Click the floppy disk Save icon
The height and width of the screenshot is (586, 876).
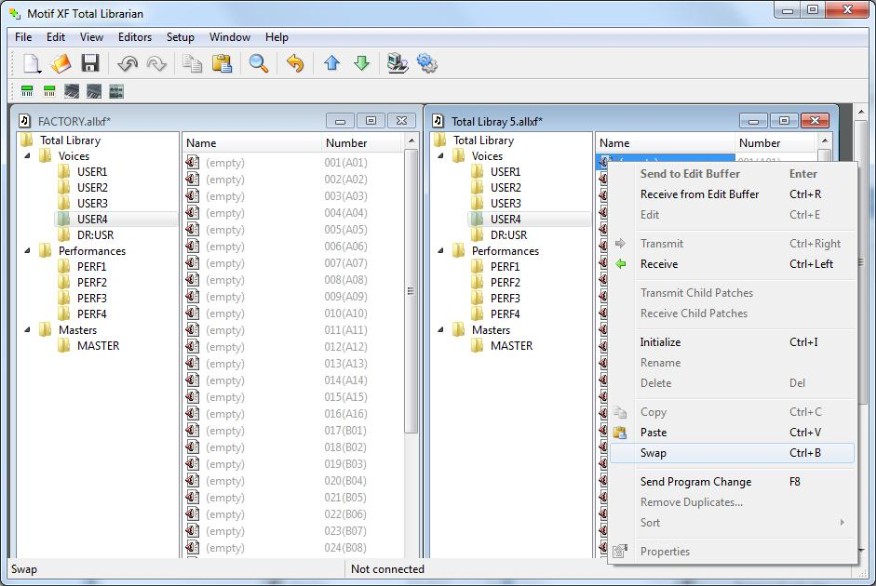pos(90,64)
